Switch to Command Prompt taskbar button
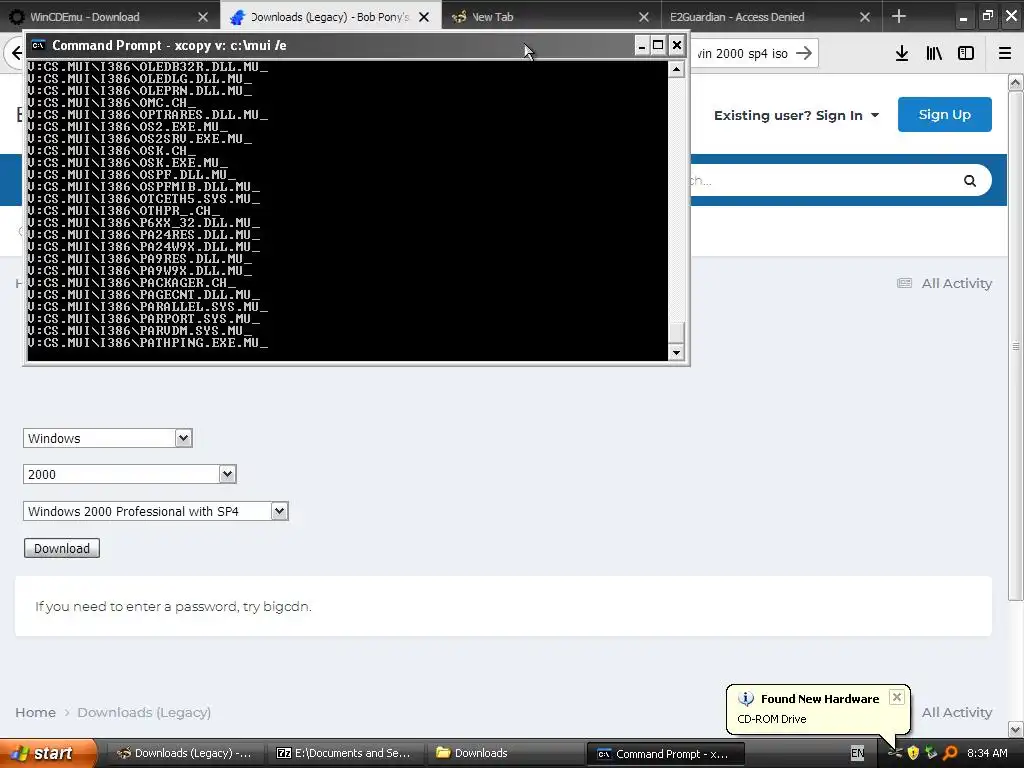The height and width of the screenshot is (768, 1024). [665, 754]
